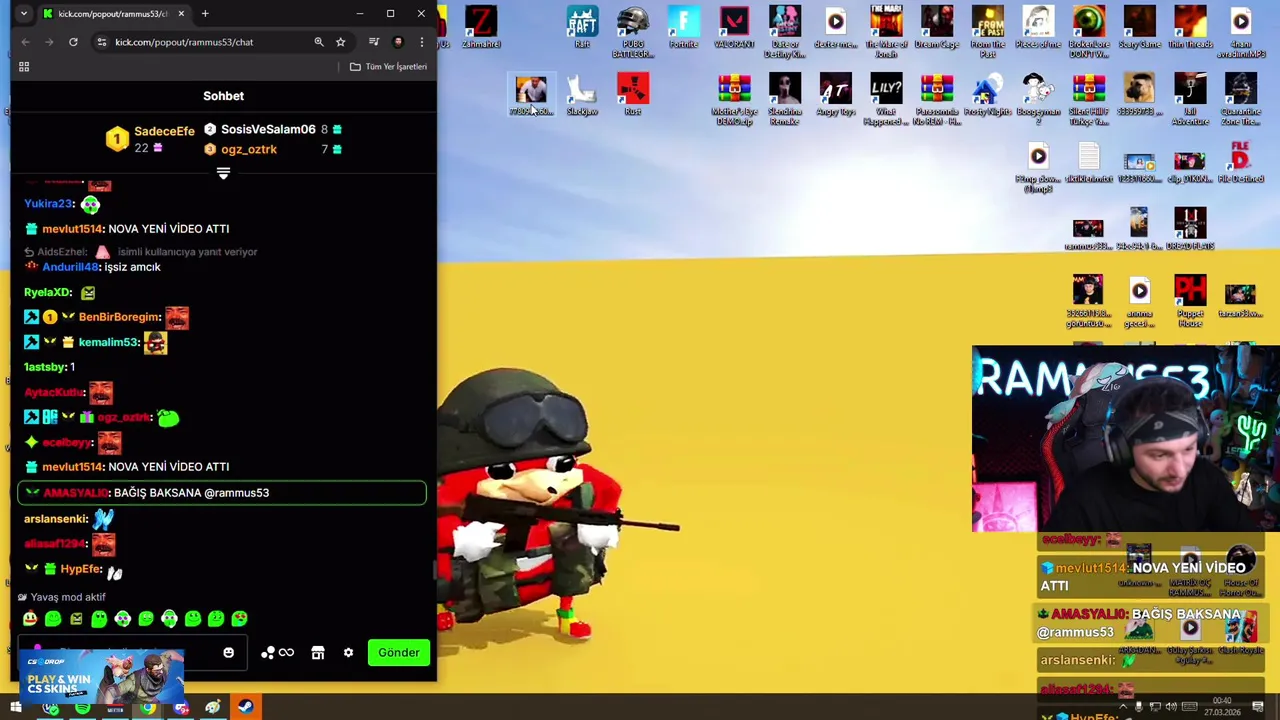The image size is (1280, 720).
Task: Open Steam from the taskbar
Action: point(245,708)
